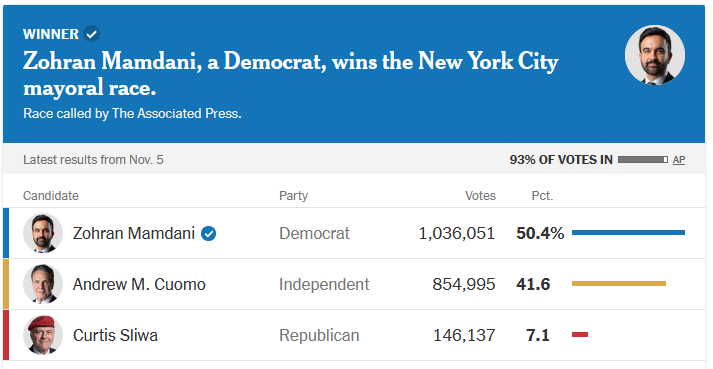Click the Votes column header
This screenshot has width=713, height=369.
[x=480, y=196]
